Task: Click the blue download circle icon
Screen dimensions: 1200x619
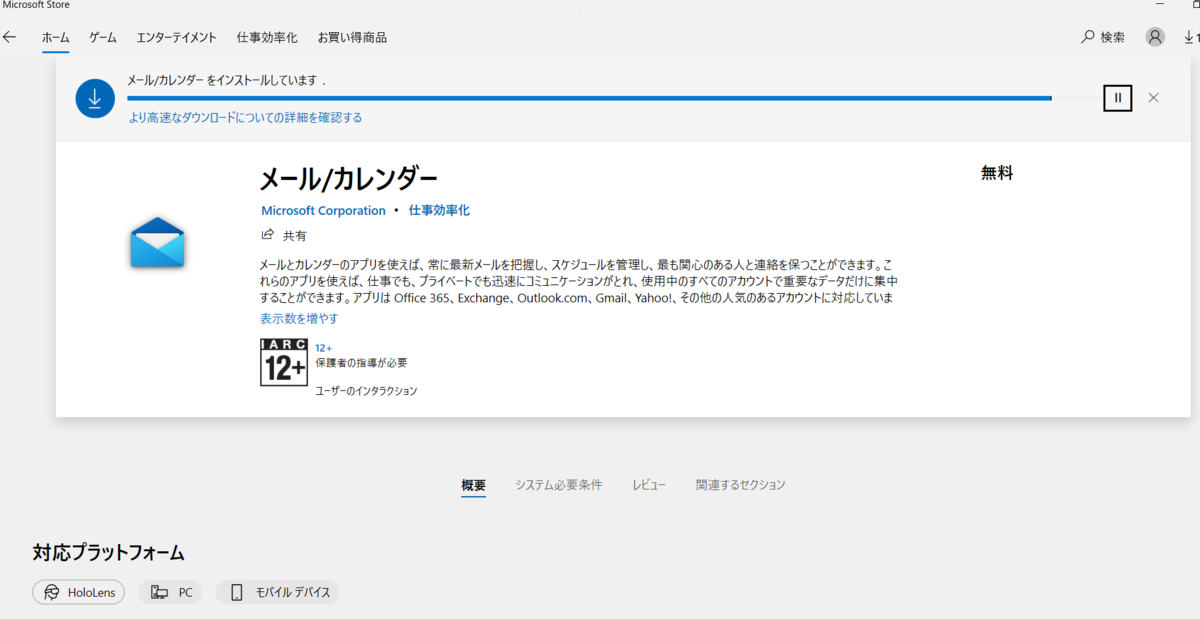Action: coord(95,98)
